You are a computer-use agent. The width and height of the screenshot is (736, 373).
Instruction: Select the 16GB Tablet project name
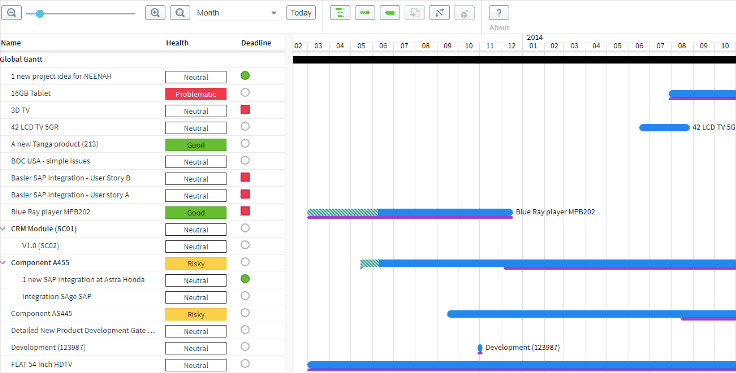[31, 93]
